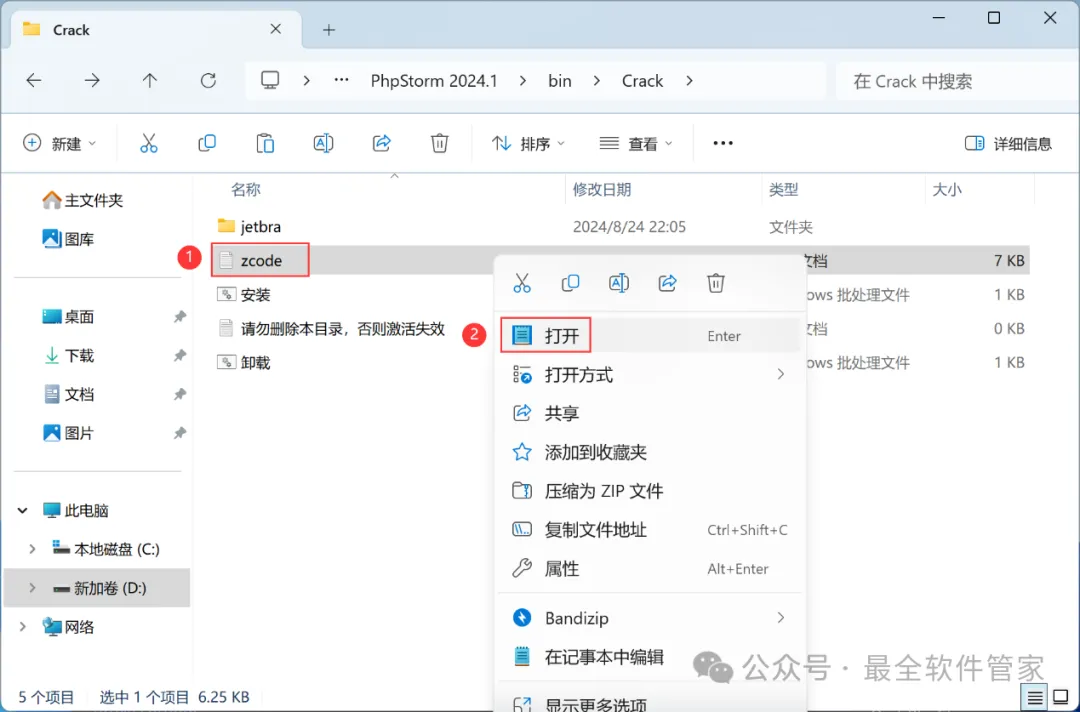Click the Paste icon in the toolbar
Viewport: 1080px width, 712px height.
tap(265, 143)
